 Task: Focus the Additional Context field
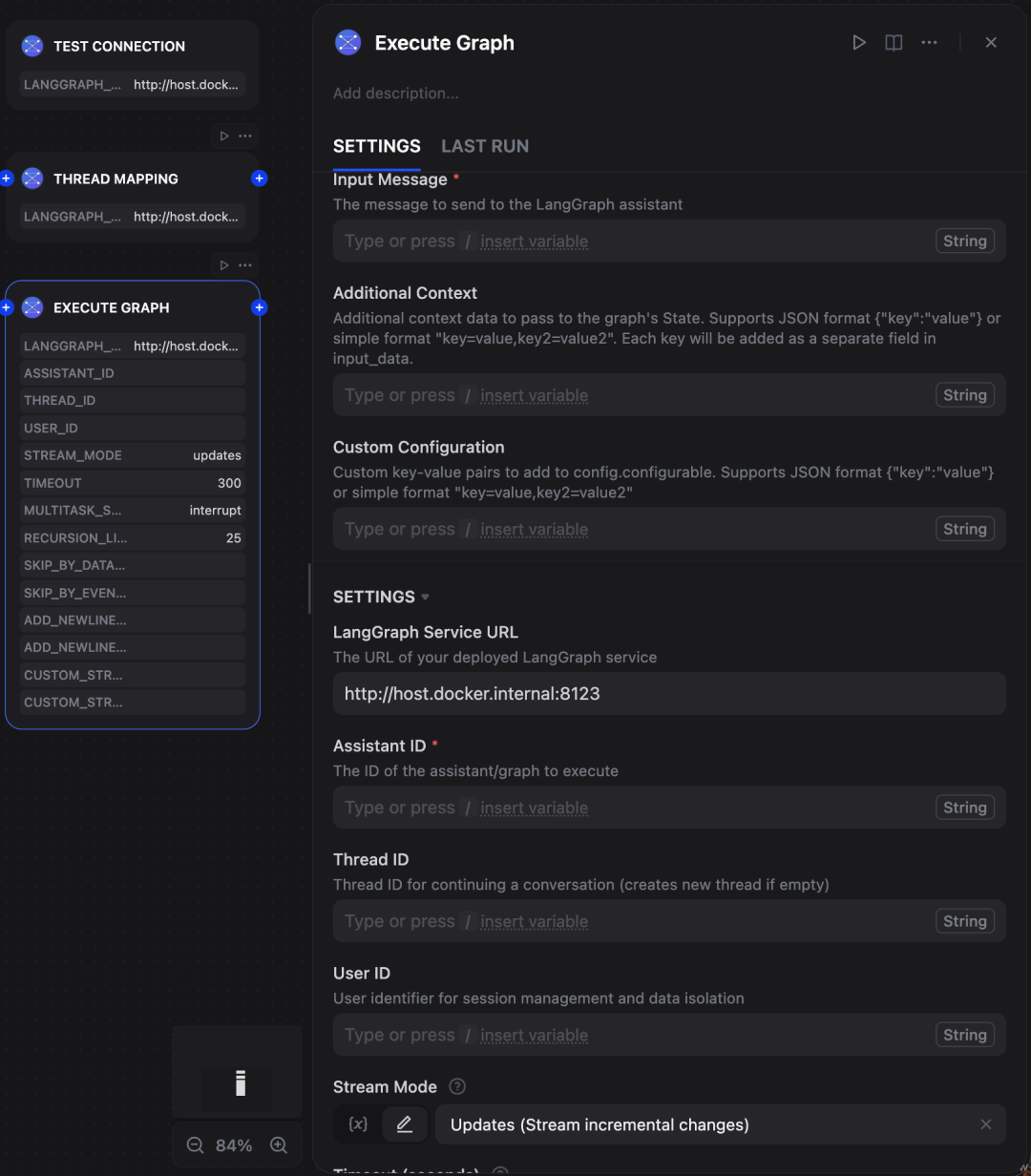pyautogui.click(x=669, y=395)
